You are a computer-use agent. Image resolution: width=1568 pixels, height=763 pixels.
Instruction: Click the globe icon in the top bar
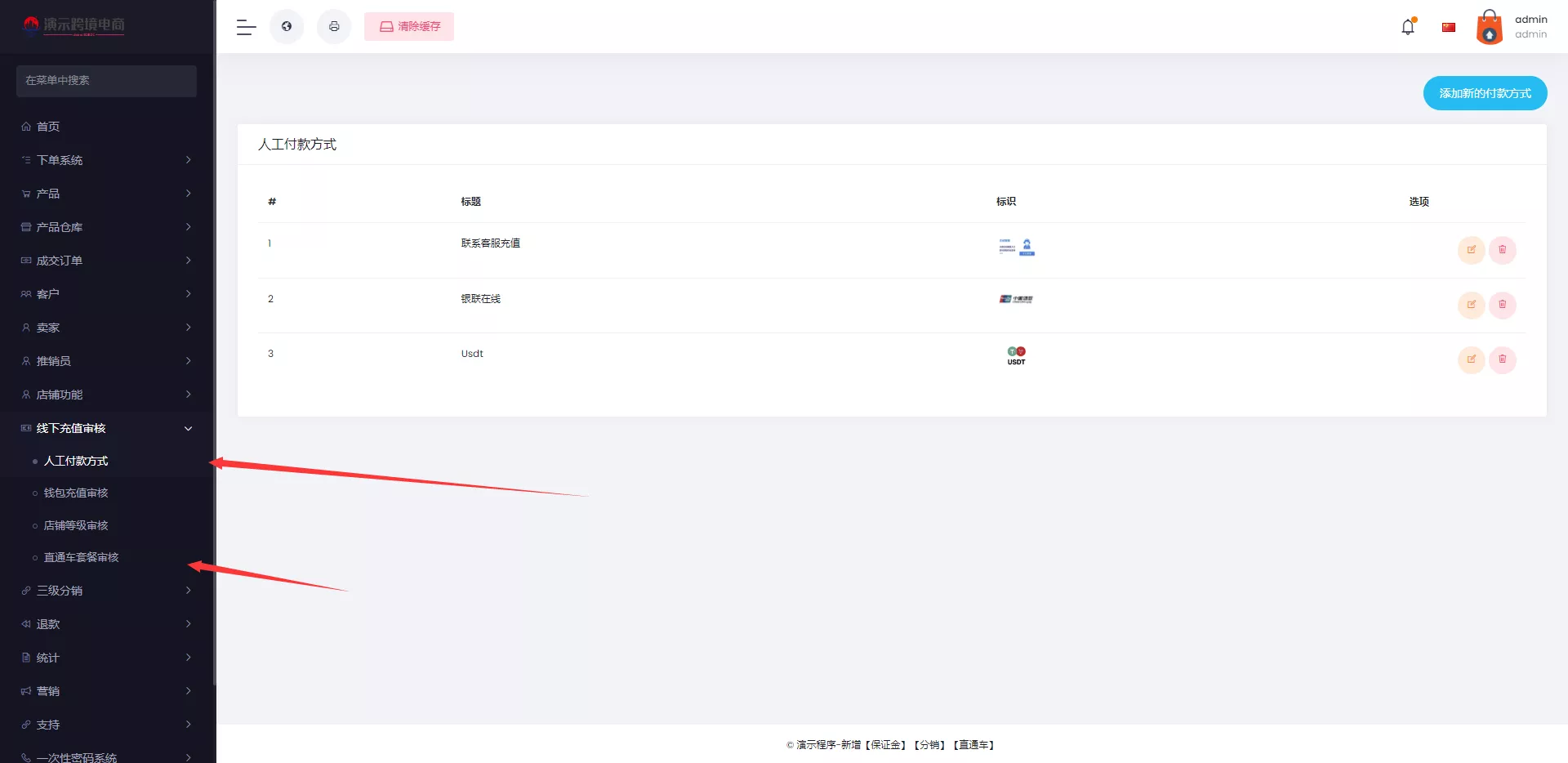(287, 27)
